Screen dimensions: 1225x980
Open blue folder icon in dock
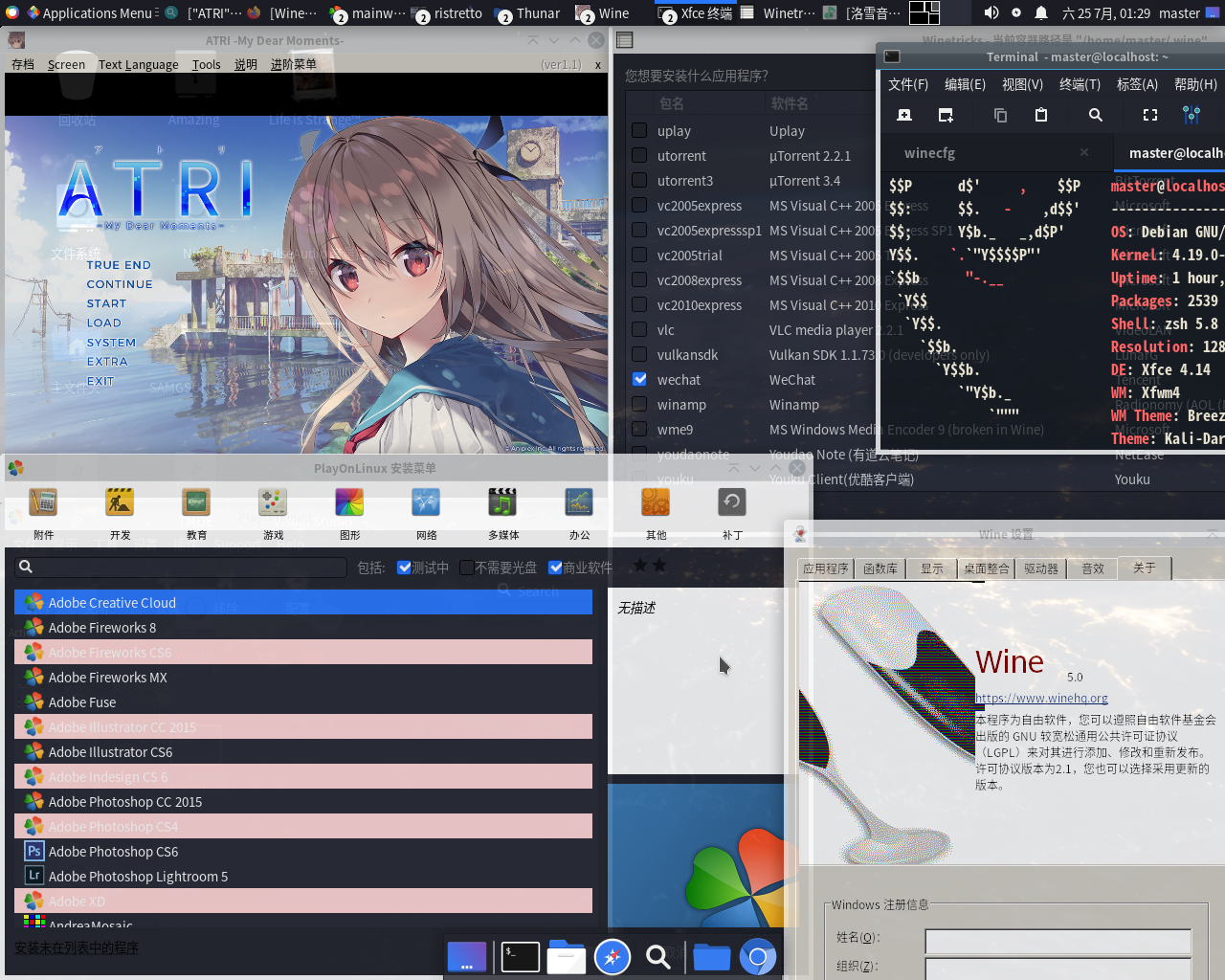(712, 957)
